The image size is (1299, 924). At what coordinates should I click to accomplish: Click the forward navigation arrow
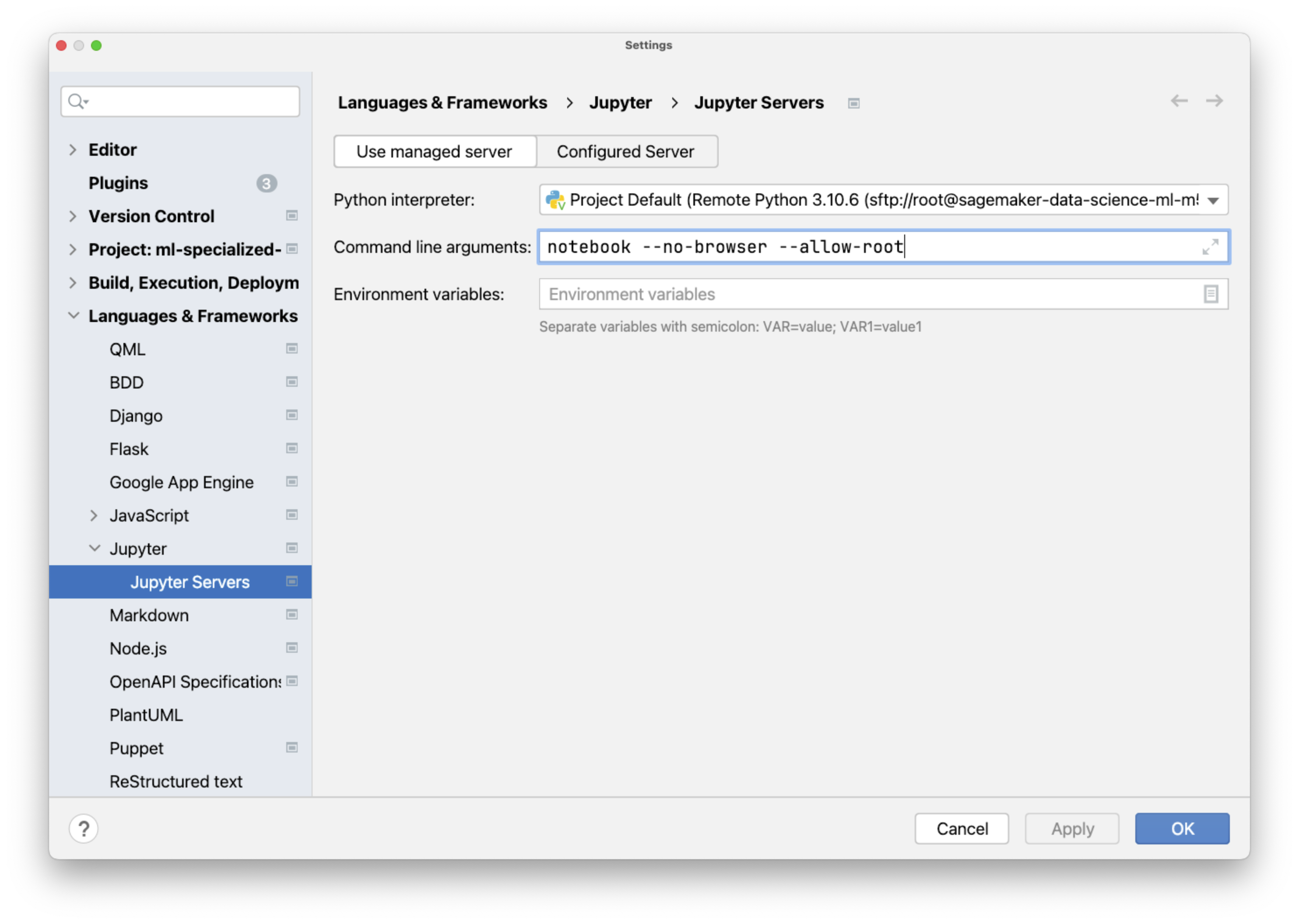point(1214,101)
